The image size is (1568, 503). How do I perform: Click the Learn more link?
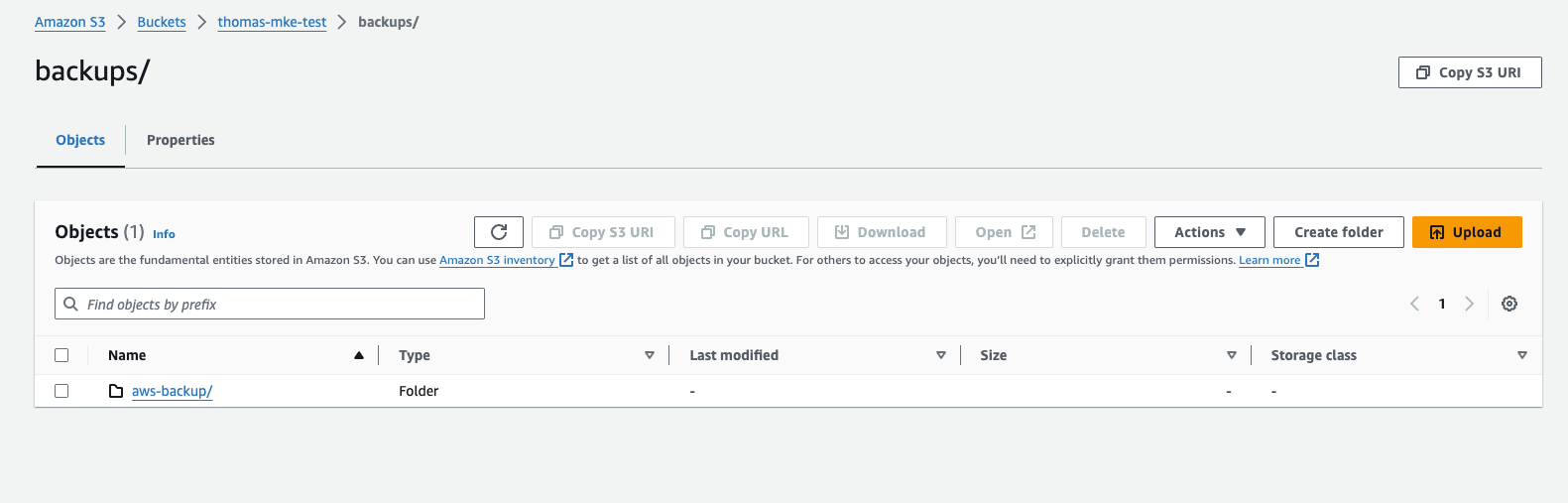1269,260
